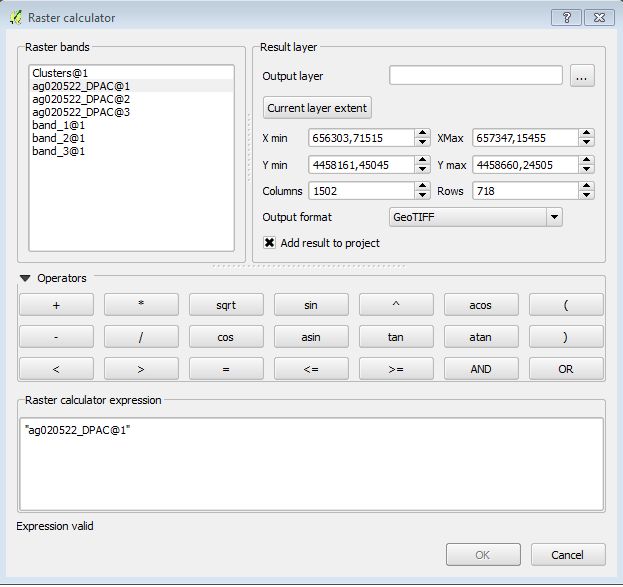Close the Raster calculator dialog
The height and width of the screenshot is (587, 623).
click(599, 18)
